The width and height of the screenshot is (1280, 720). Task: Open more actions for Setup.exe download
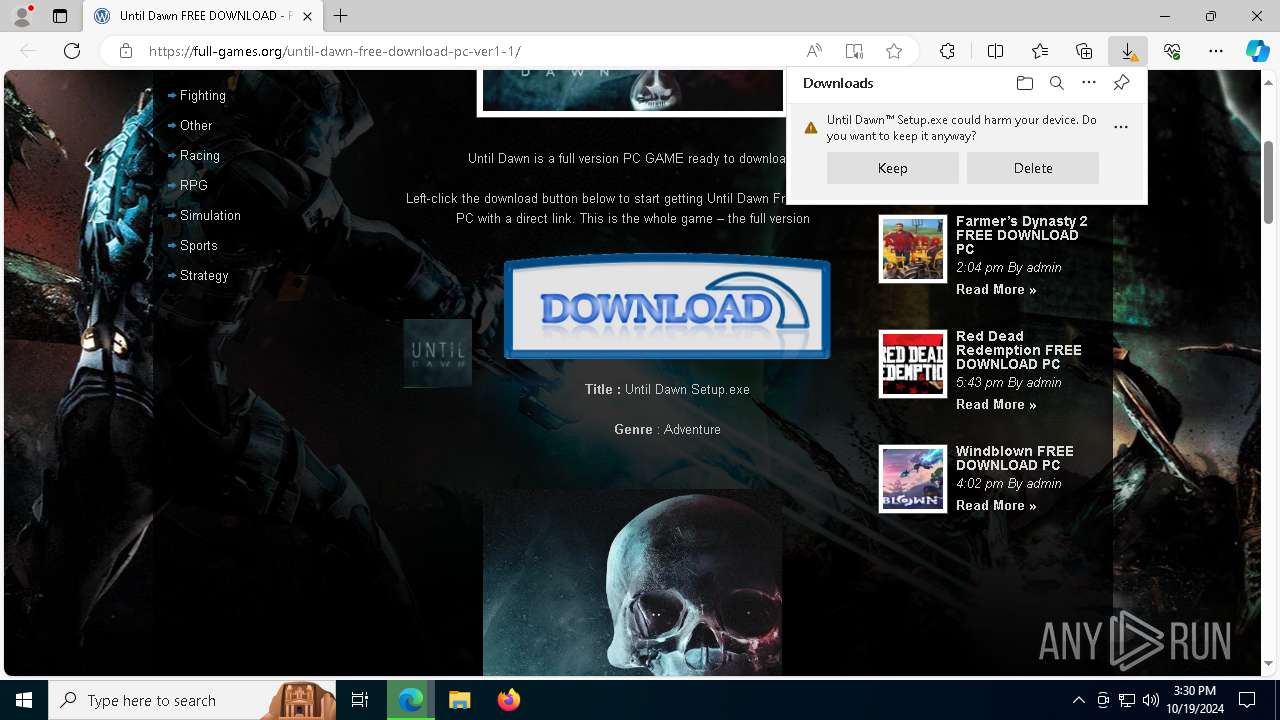pyautogui.click(x=1121, y=127)
